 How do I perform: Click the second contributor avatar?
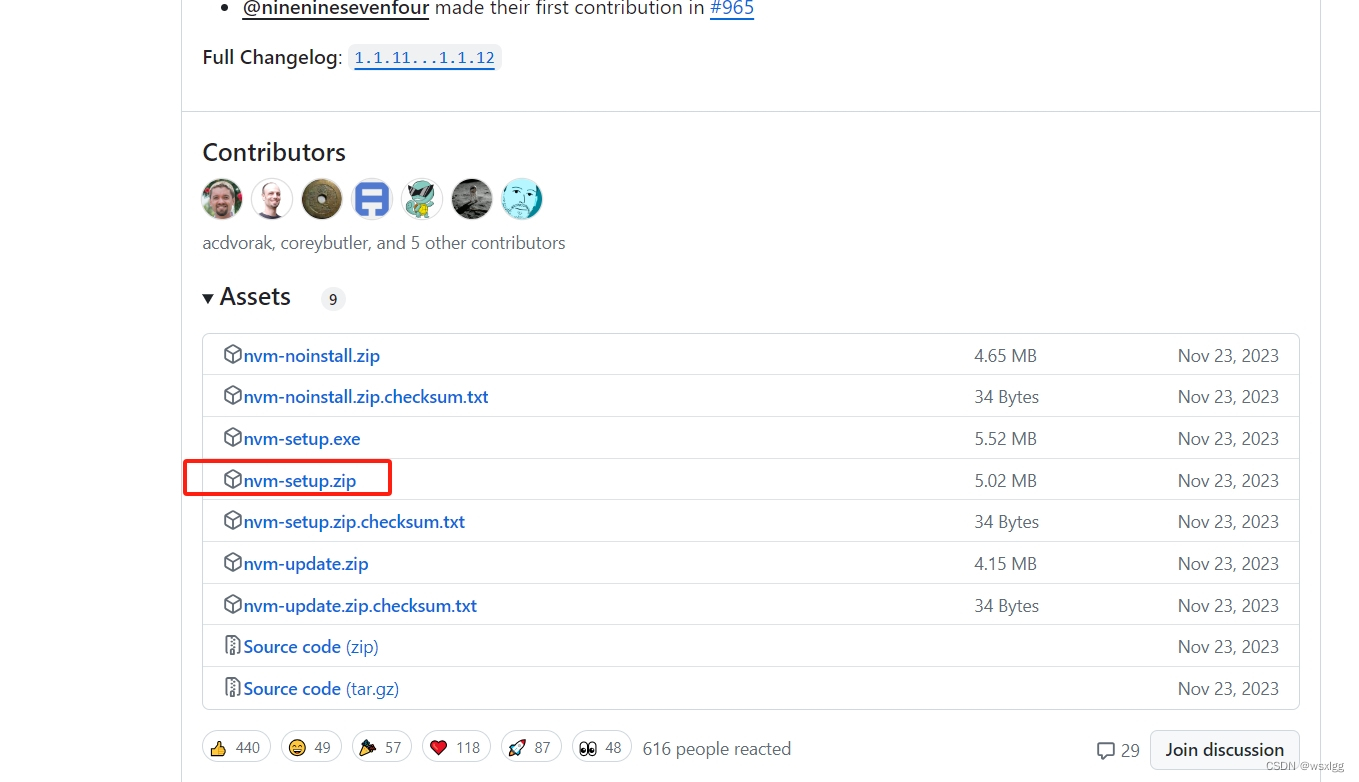pyautogui.click(x=272, y=199)
